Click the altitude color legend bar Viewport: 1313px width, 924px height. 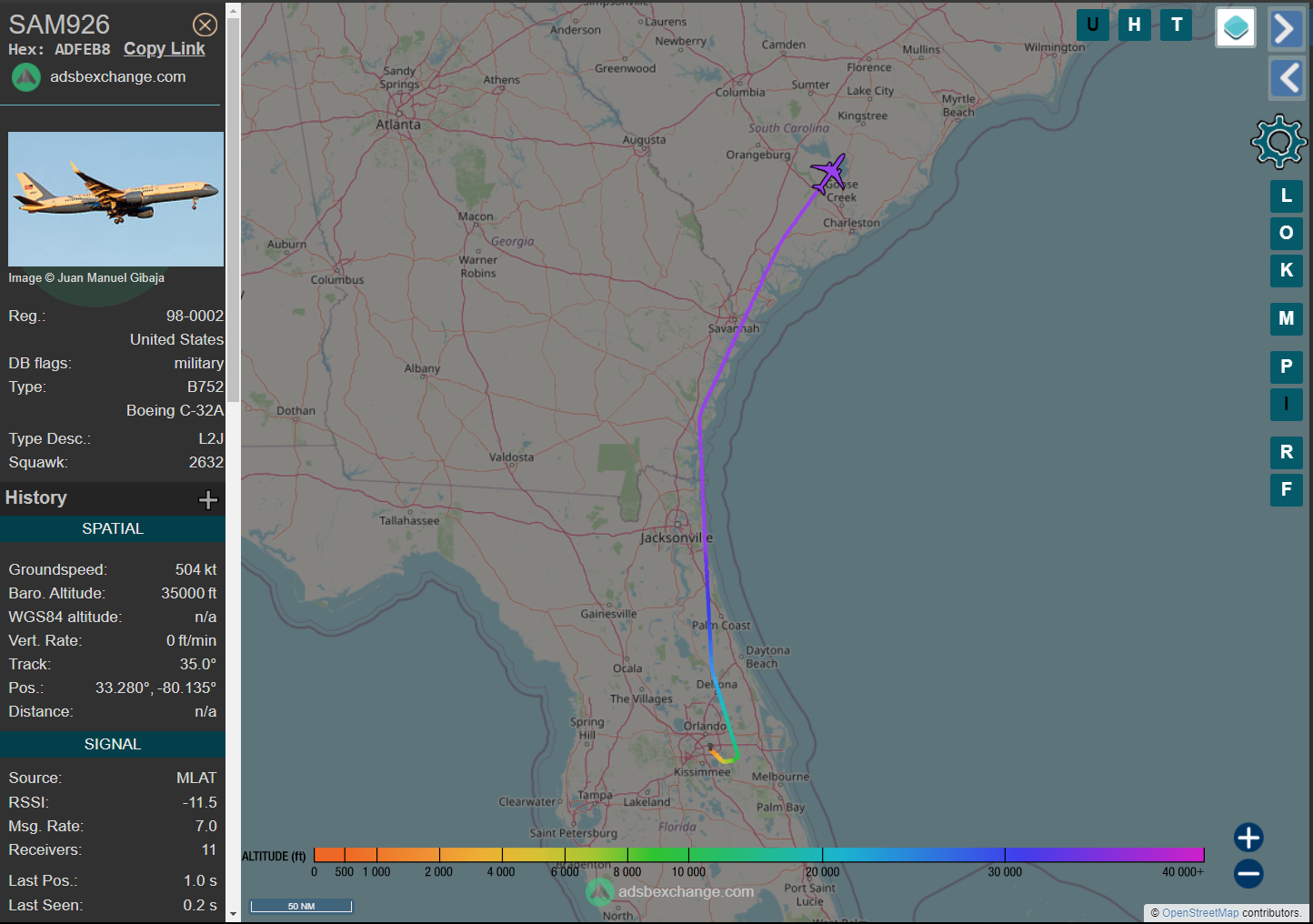759,855
